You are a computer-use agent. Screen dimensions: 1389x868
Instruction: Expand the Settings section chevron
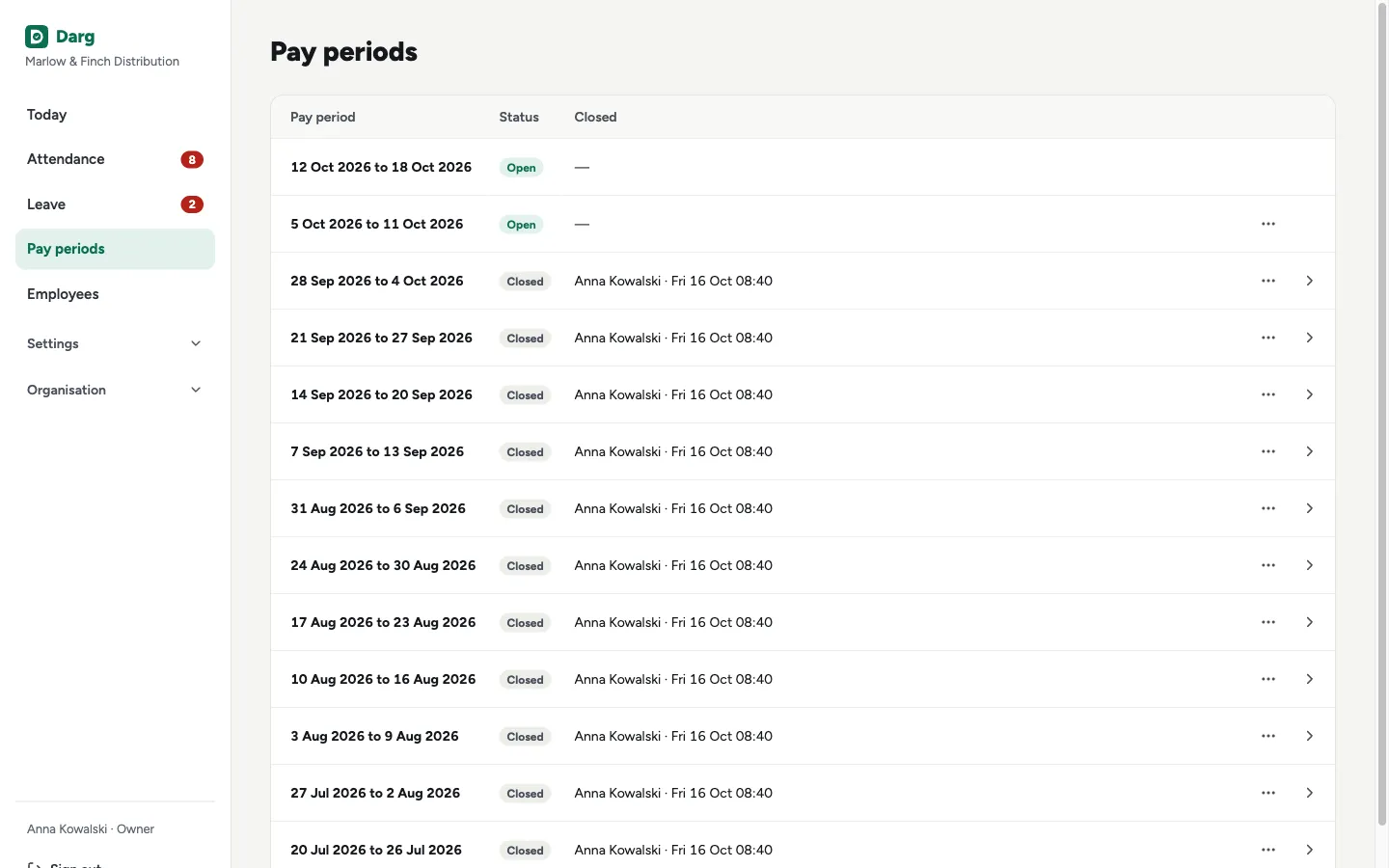[196, 343]
